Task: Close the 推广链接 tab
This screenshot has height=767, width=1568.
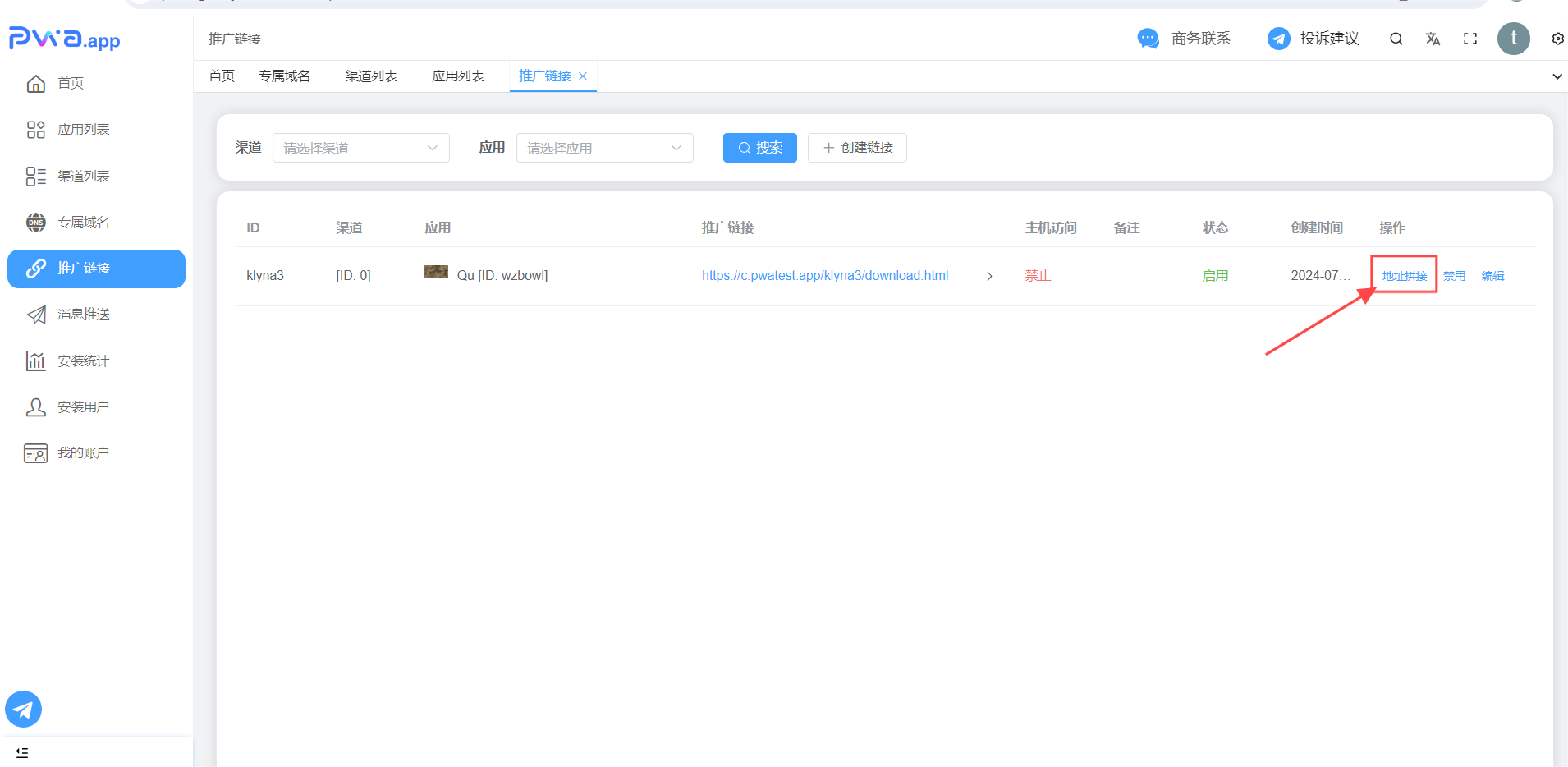Action: (x=583, y=76)
